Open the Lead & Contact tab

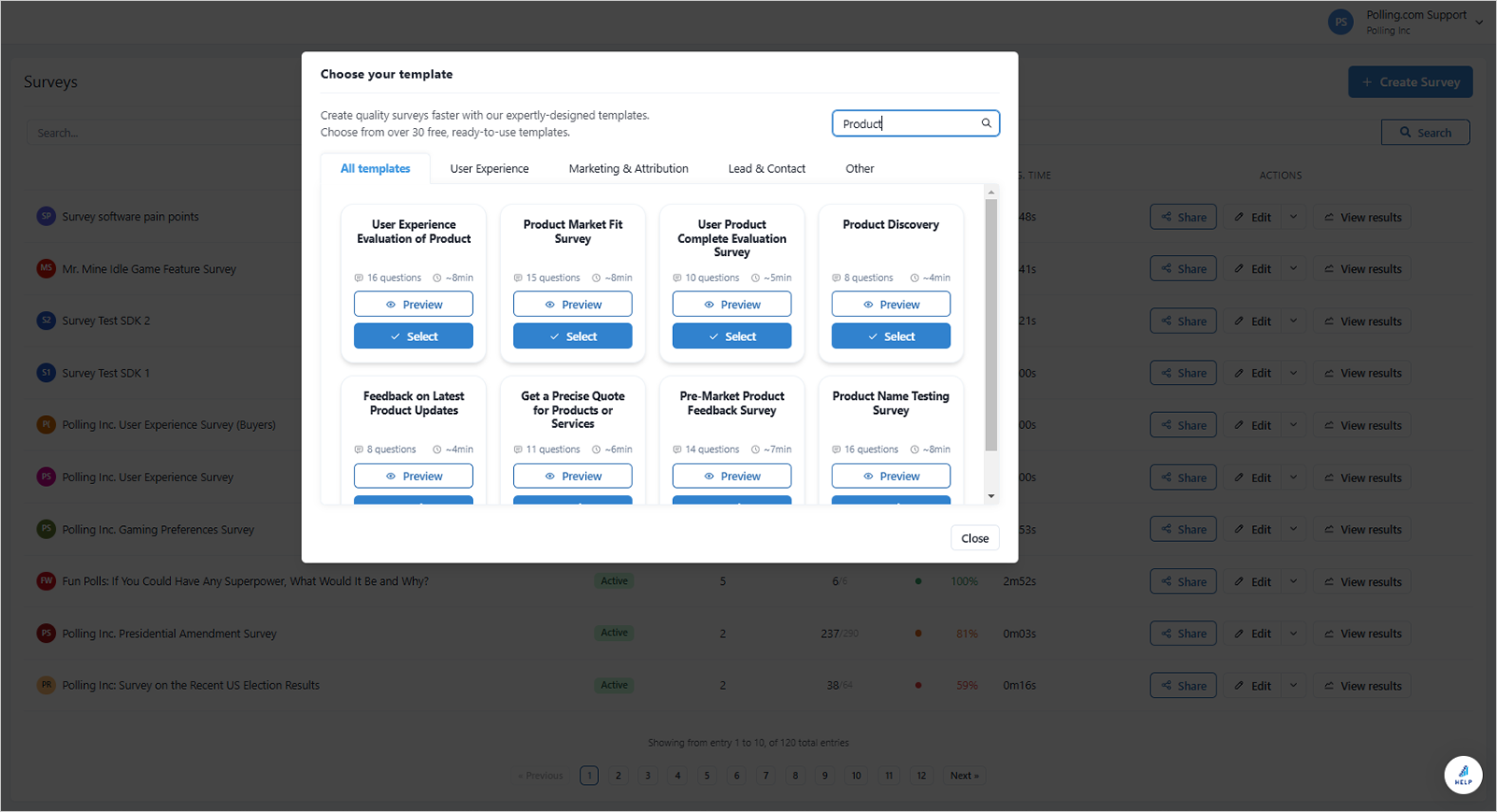(767, 168)
